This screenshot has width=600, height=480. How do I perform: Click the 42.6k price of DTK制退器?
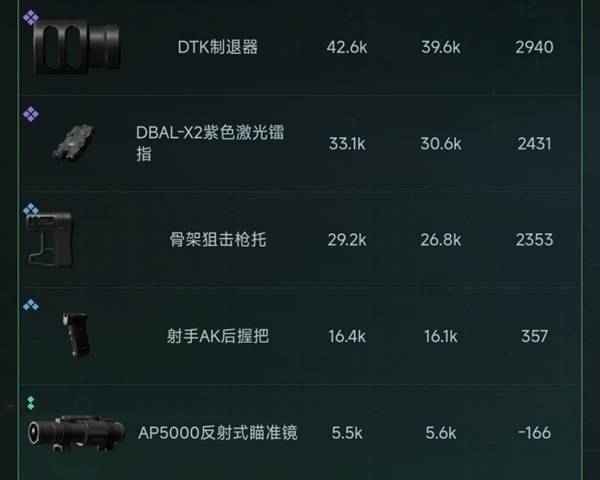[x=347, y=47]
